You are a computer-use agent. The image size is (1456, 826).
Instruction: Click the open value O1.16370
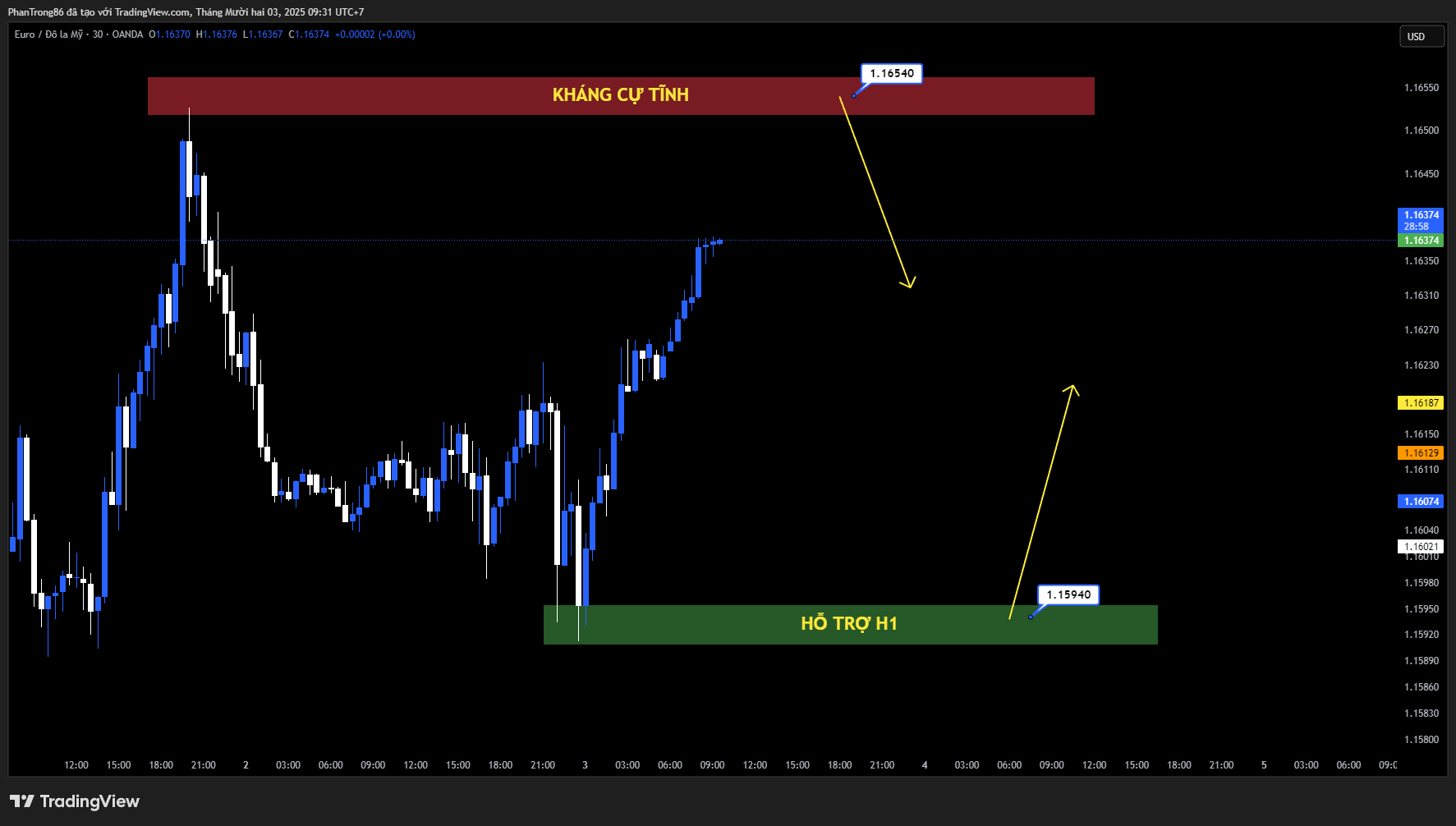169,34
